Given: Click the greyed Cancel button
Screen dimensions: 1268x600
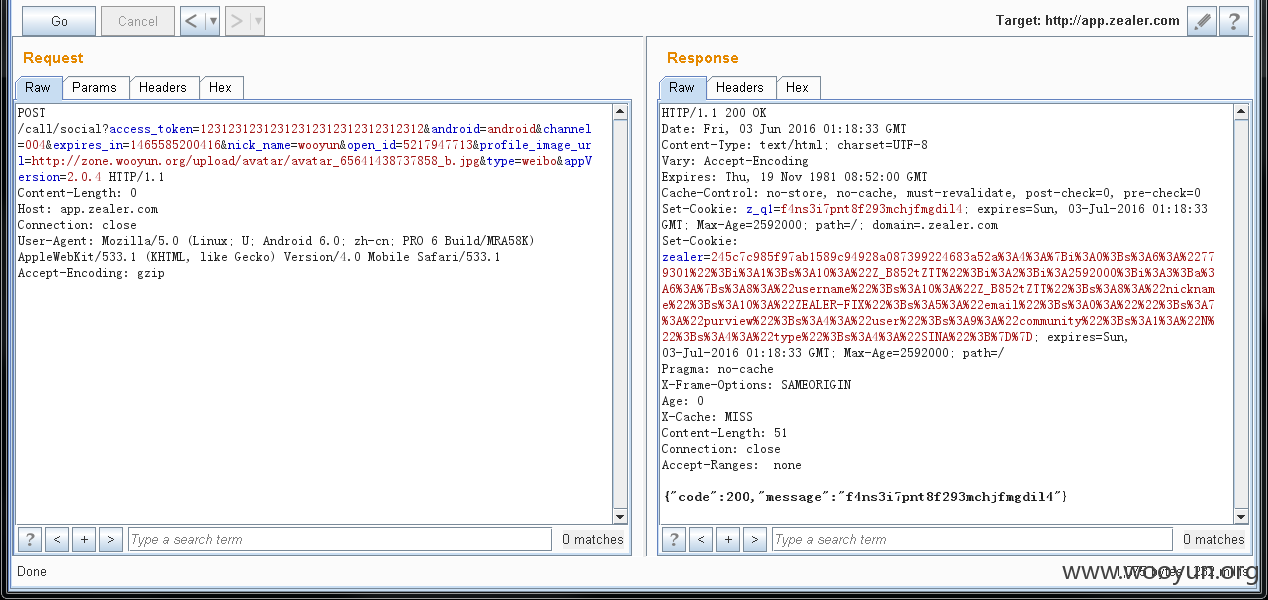Looking at the screenshot, I should [x=138, y=21].
